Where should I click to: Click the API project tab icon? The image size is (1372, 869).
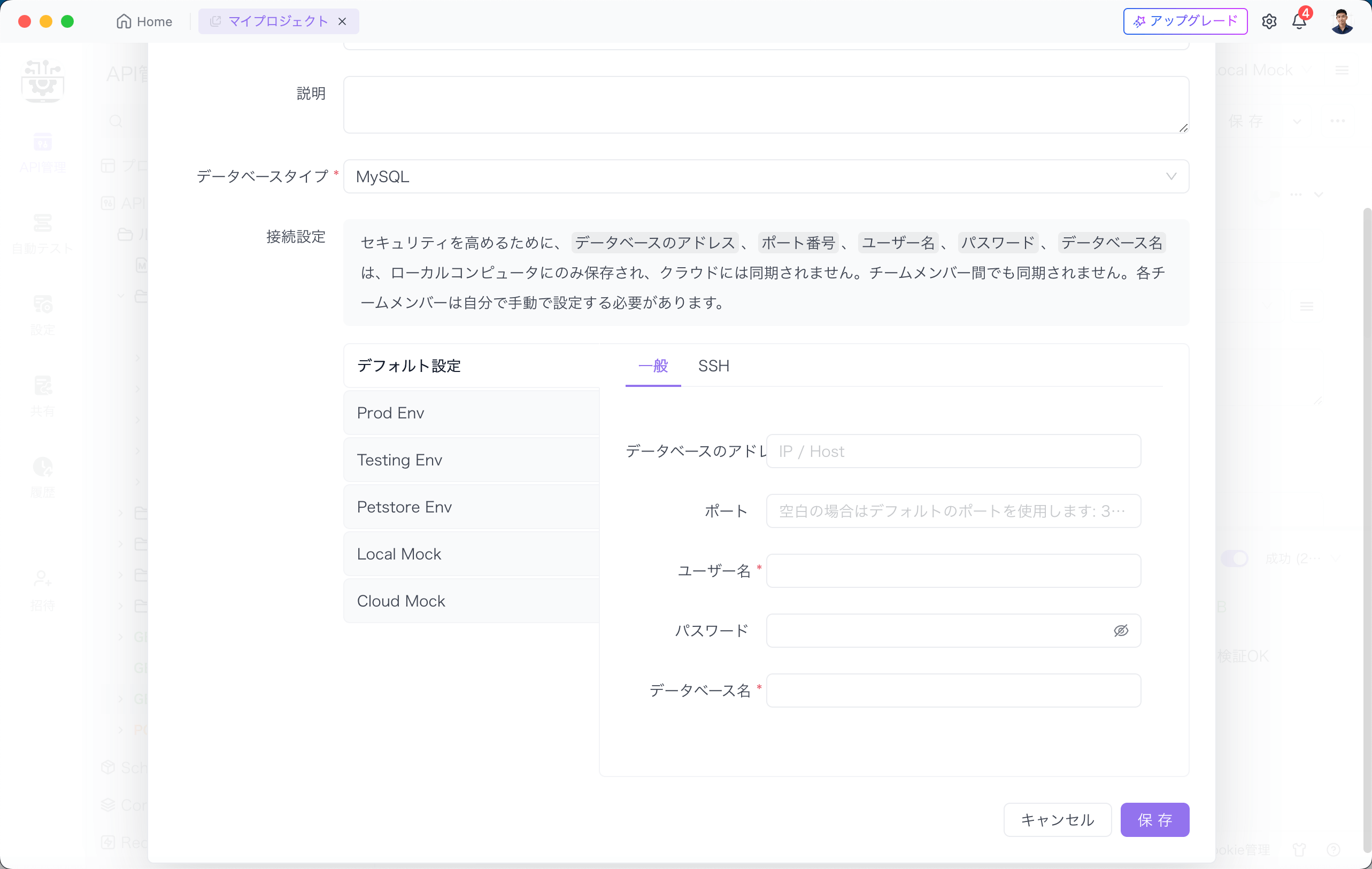(213, 21)
